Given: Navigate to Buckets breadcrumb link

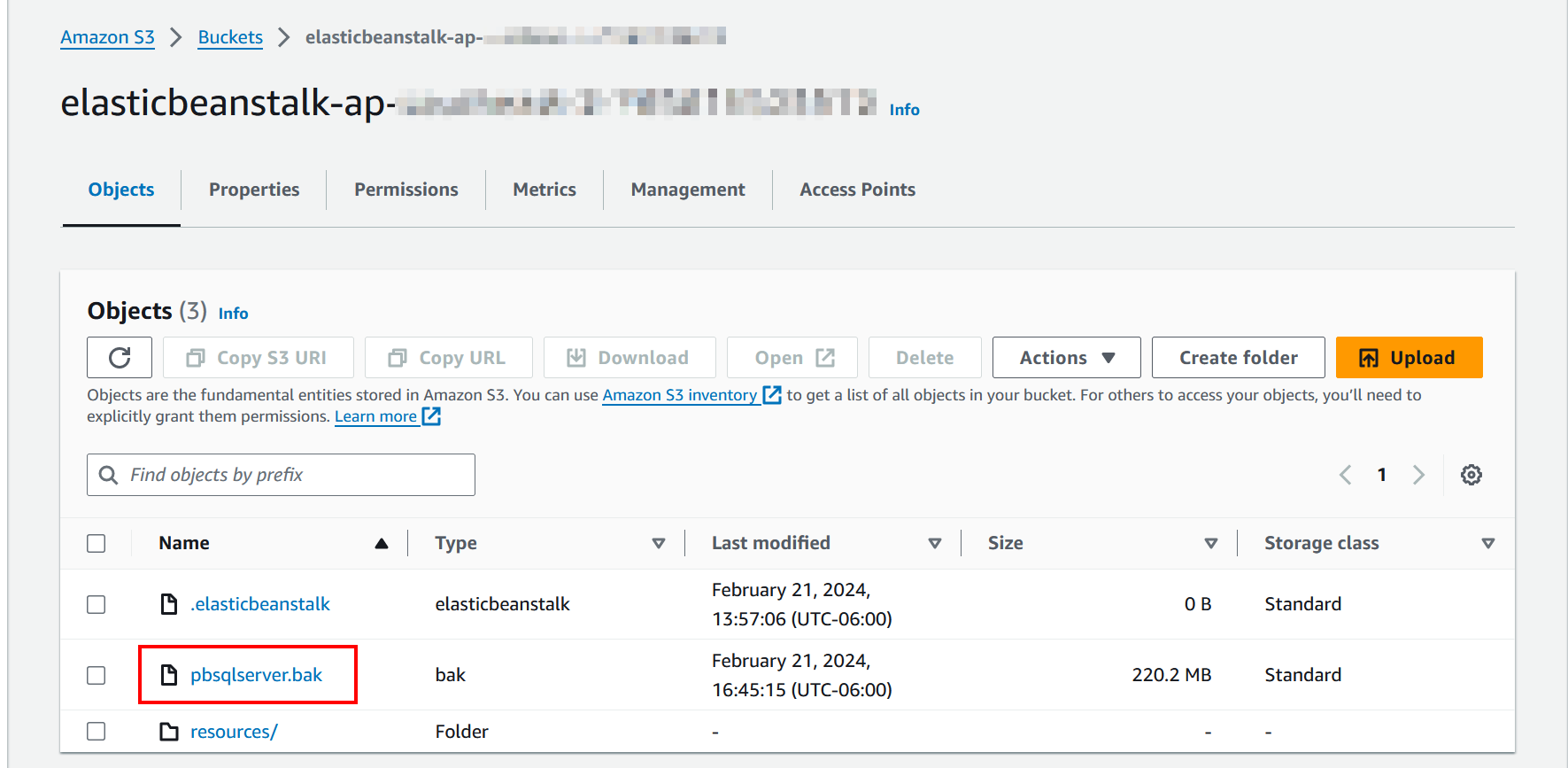Looking at the screenshot, I should [x=230, y=37].
